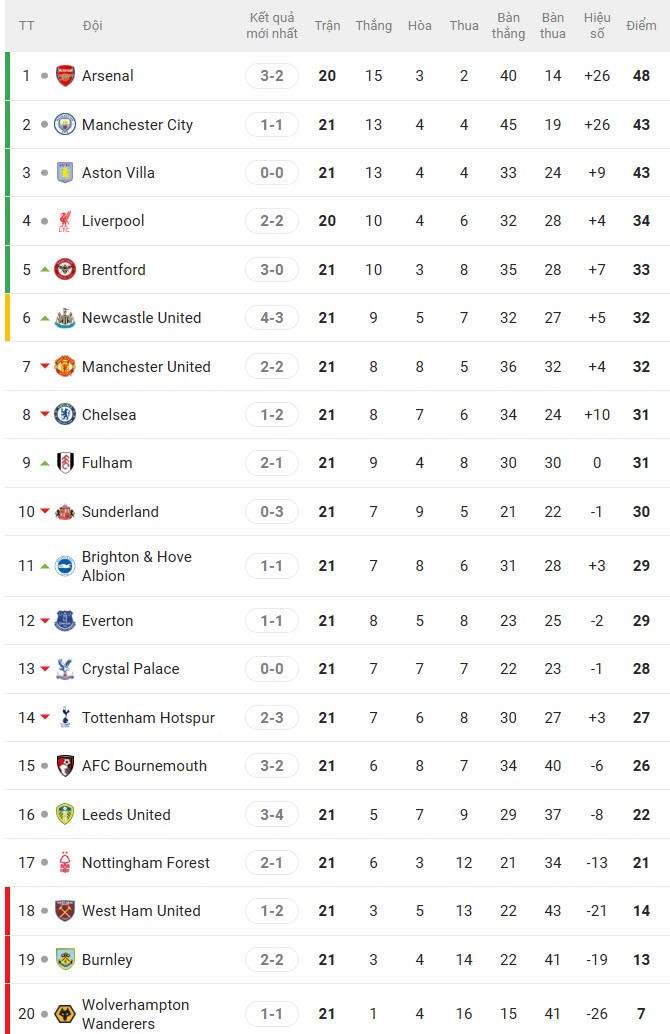
Task: Click the Chelsea club crest icon
Action: coord(65,415)
